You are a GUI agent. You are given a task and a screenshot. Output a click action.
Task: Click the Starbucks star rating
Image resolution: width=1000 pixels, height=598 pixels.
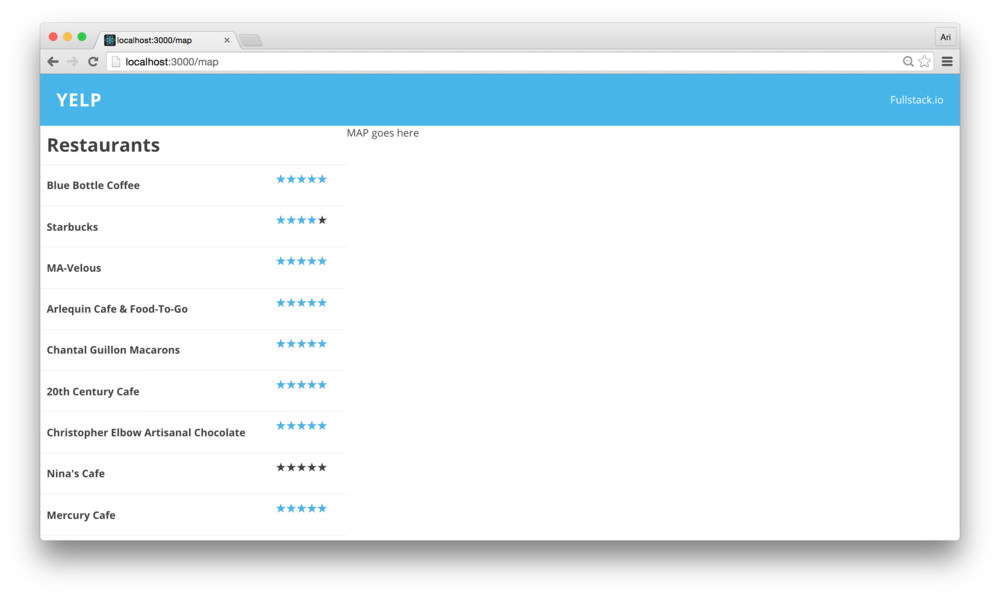tap(301, 220)
